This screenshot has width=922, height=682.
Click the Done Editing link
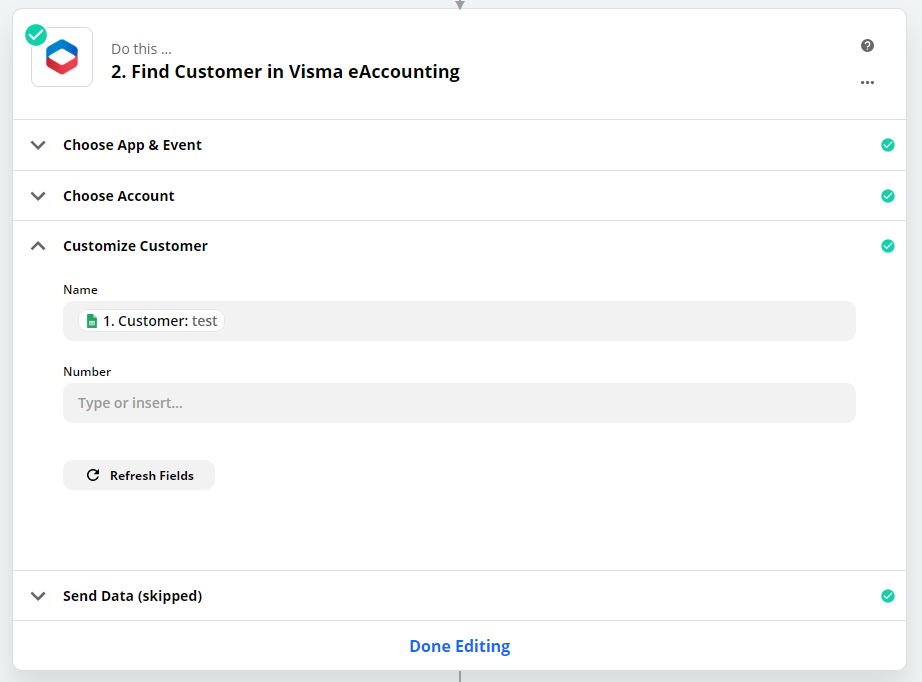pos(460,646)
